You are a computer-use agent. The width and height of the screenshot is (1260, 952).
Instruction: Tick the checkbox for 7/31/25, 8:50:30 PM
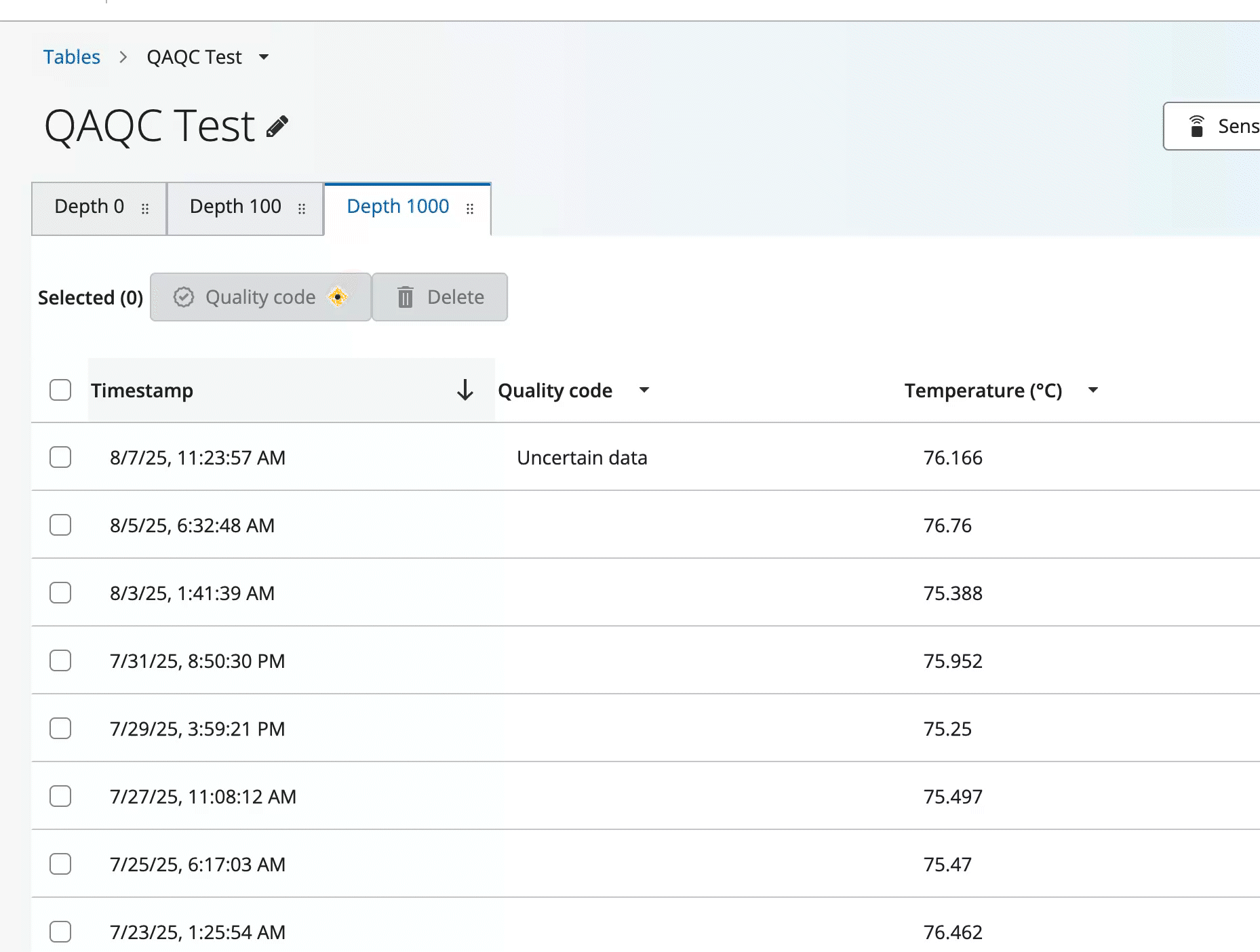[60, 660]
